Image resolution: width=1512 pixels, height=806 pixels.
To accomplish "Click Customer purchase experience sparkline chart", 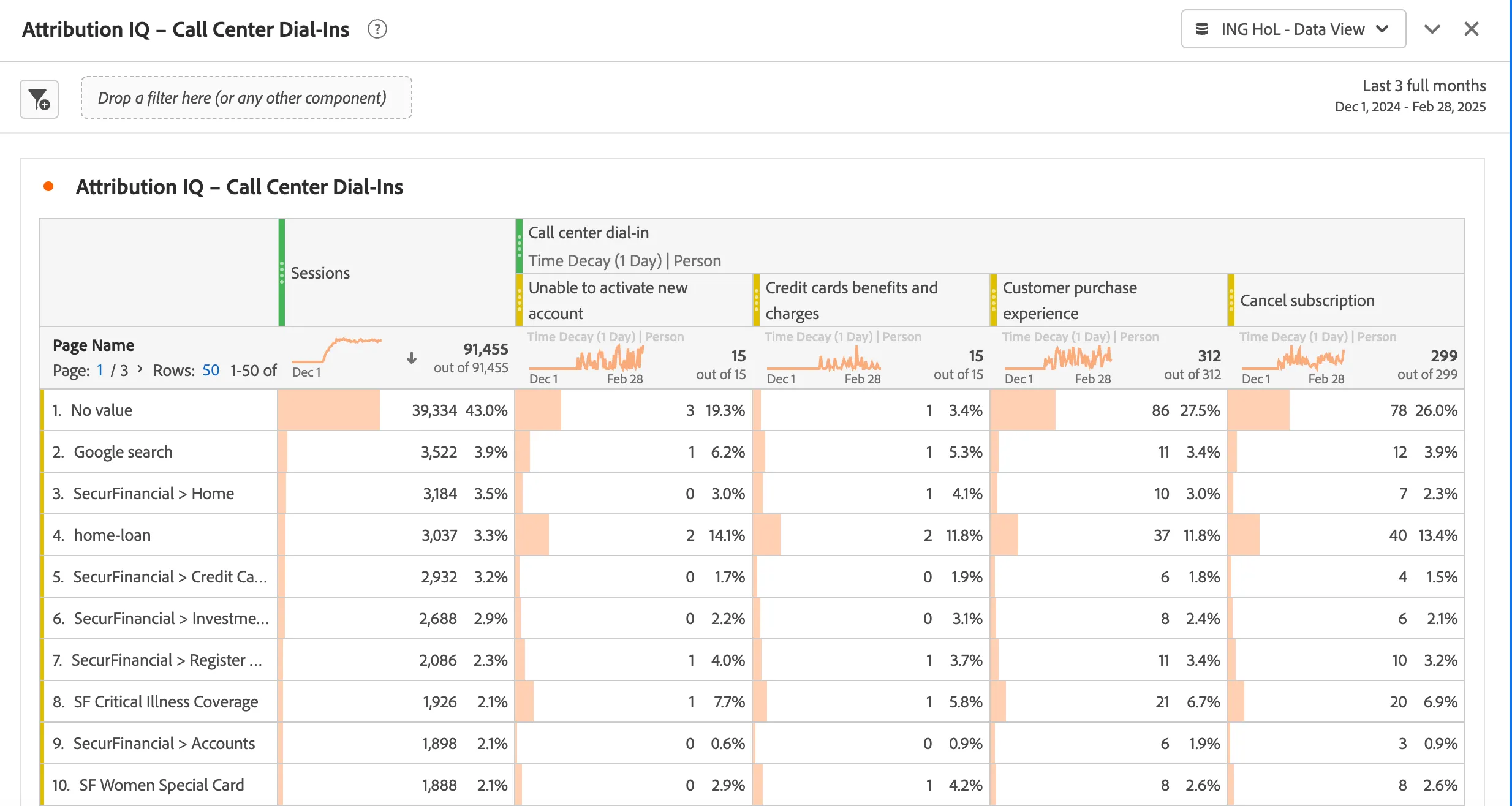I will (x=1058, y=358).
